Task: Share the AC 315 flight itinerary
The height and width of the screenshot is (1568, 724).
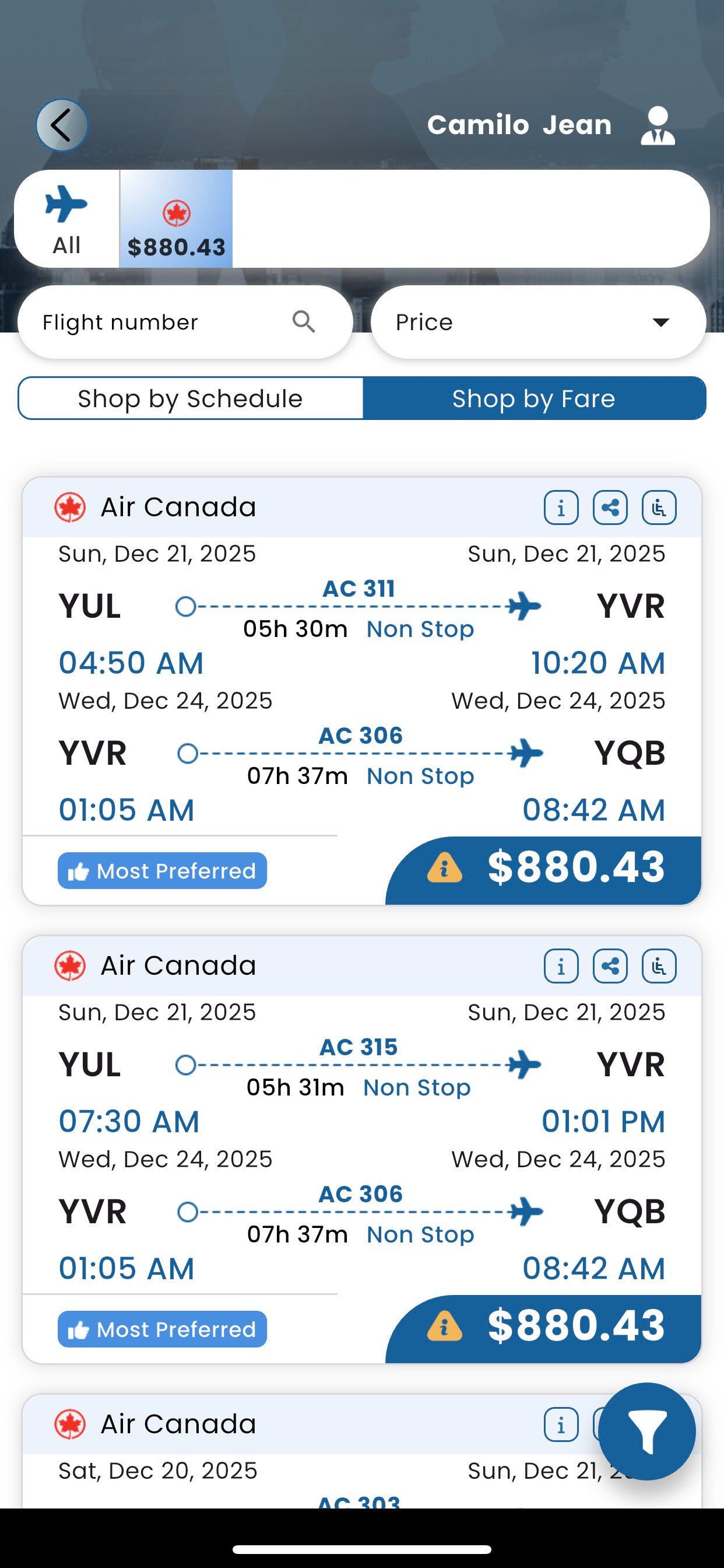Action: click(610, 965)
